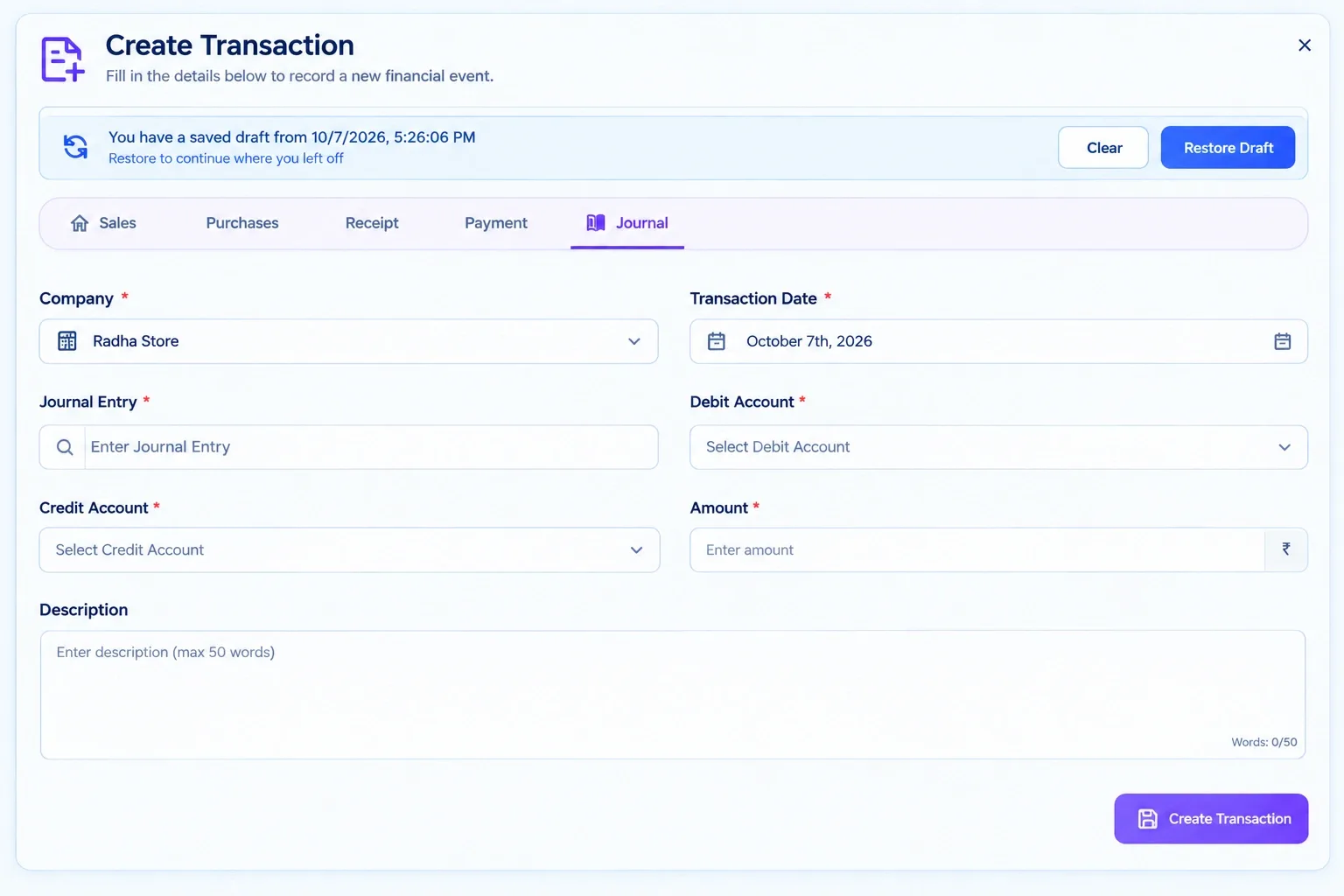The width and height of the screenshot is (1344, 896).
Task: Click the saved draft timestamp message
Action: point(292,137)
